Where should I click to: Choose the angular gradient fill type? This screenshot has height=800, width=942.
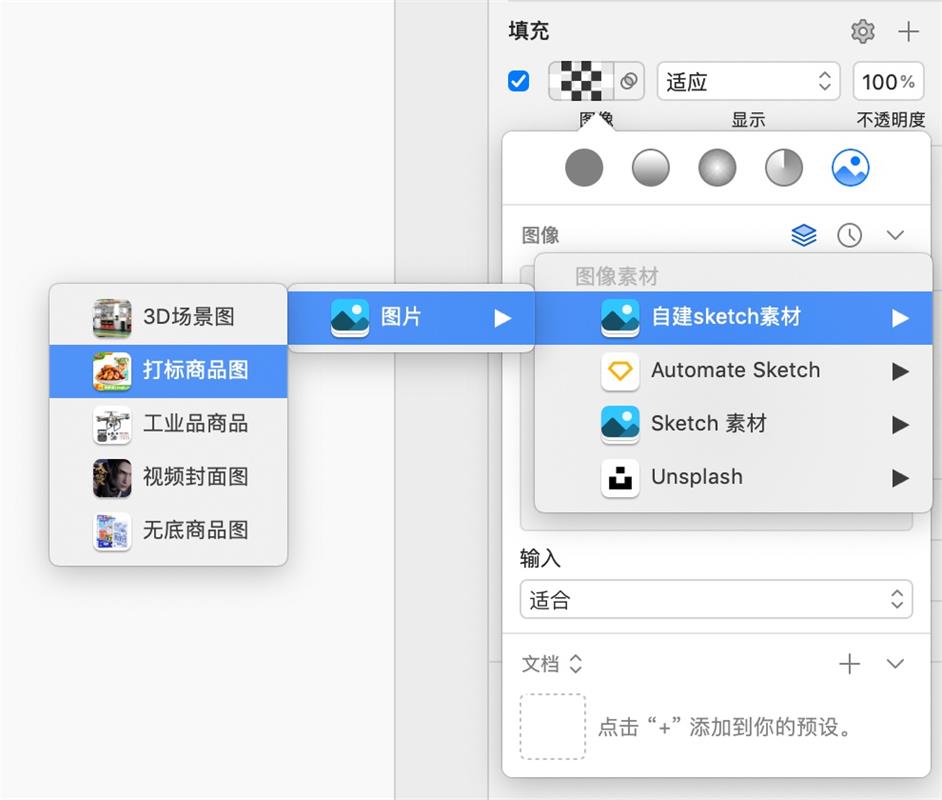click(783, 167)
